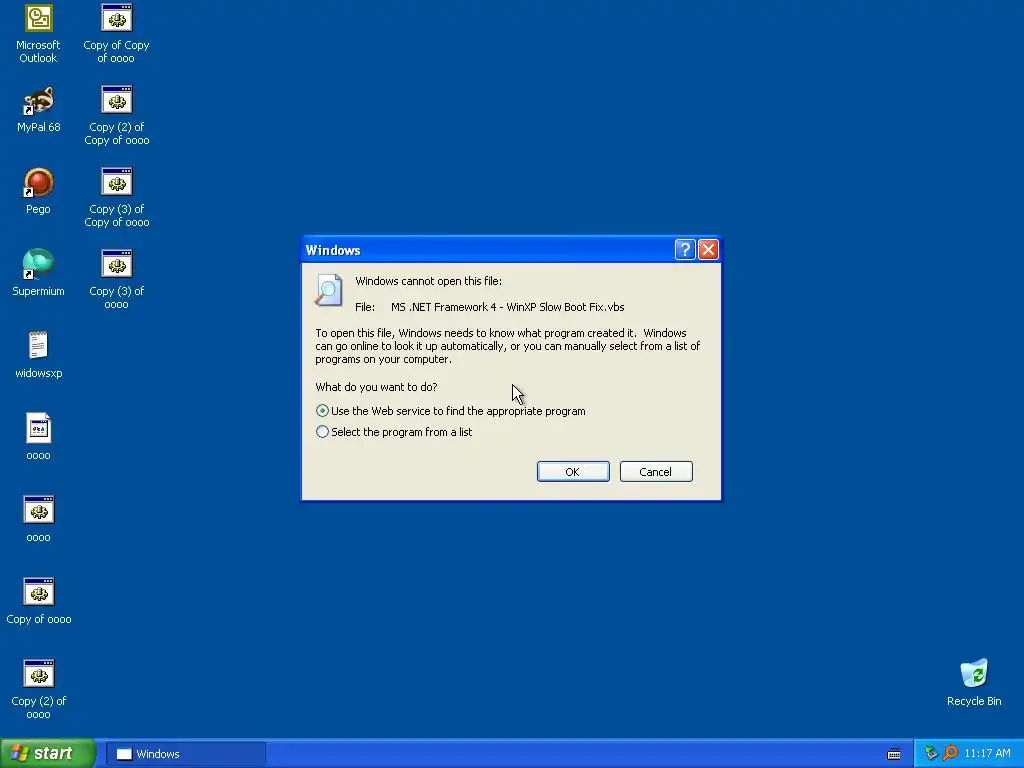The width and height of the screenshot is (1024, 768).
Task: Click the 'What do you want to do?' text
Action: coord(376,387)
